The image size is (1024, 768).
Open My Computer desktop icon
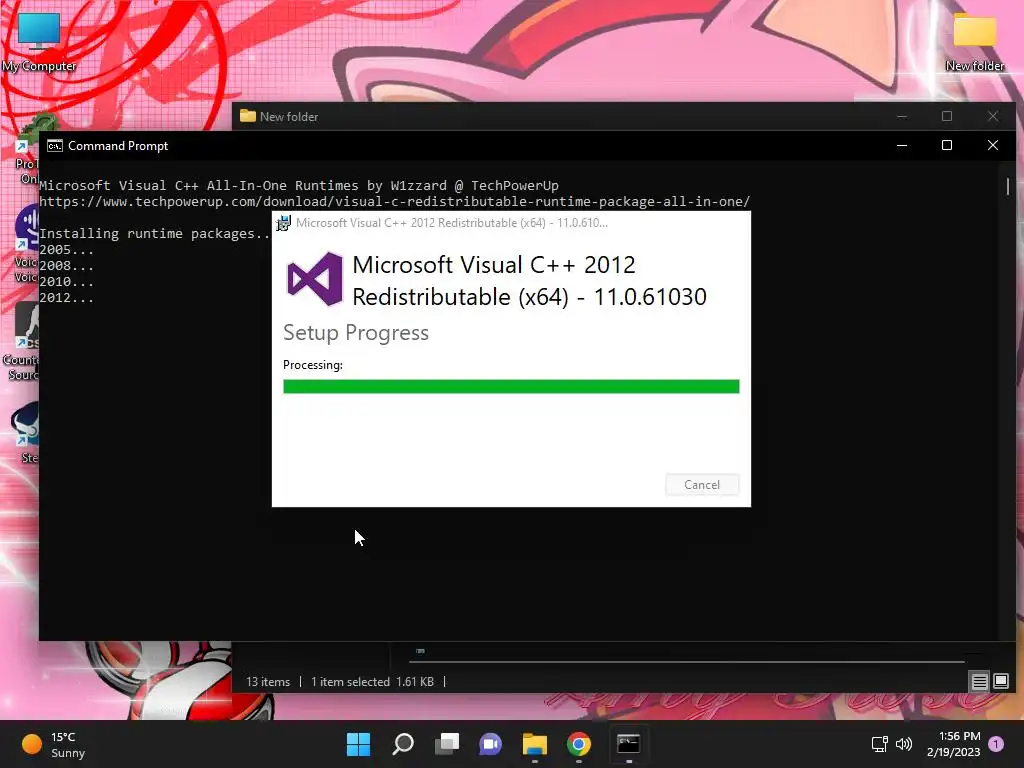coord(39,40)
